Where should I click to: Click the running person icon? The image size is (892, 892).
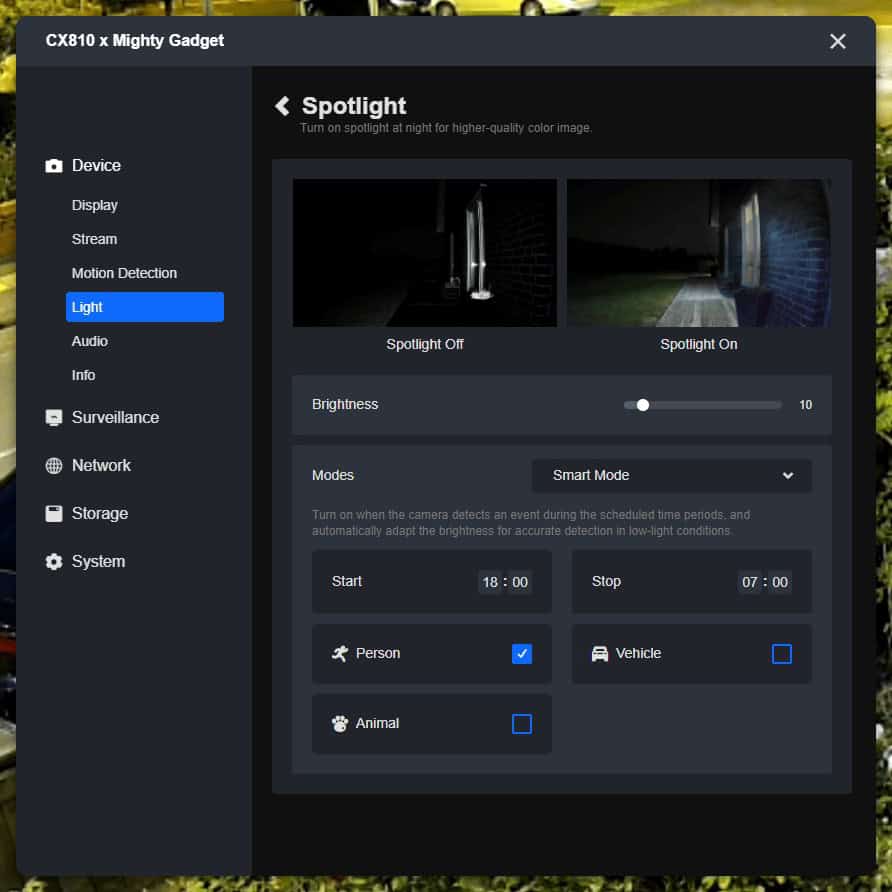[340, 653]
